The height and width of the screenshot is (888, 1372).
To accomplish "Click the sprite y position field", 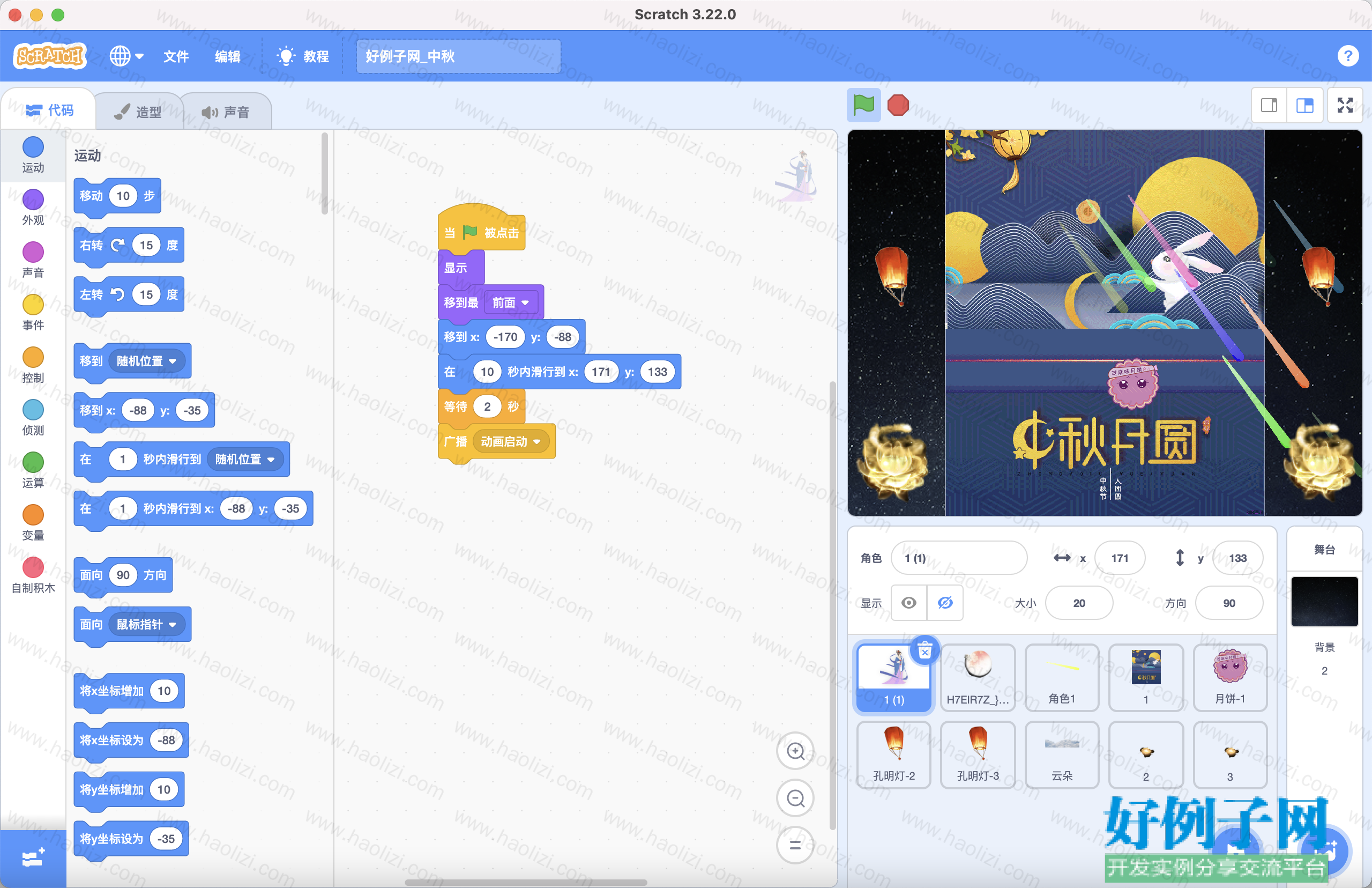I will coord(1237,558).
